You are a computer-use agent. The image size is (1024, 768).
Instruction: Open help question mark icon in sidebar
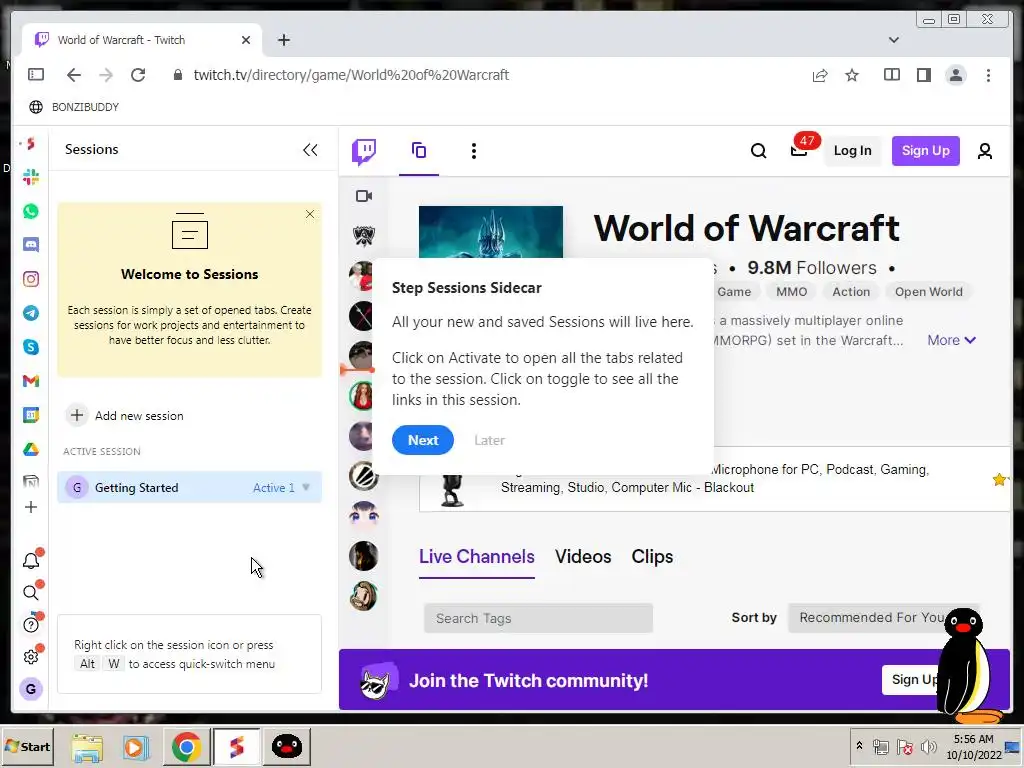[31, 625]
